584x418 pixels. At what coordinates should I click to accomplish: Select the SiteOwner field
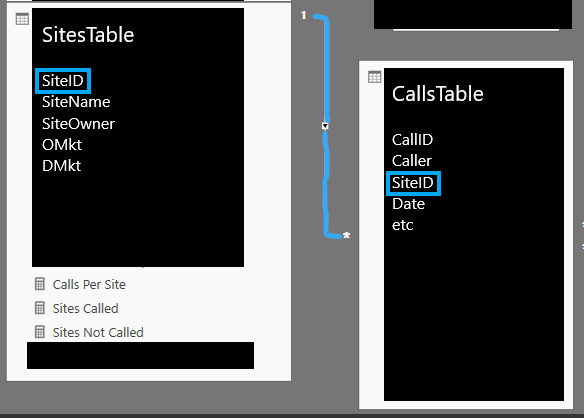[78, 124]
